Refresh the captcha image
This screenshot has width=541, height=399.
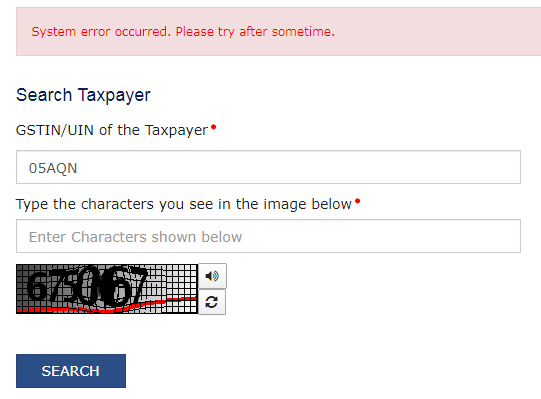click(x=212, y=302)
